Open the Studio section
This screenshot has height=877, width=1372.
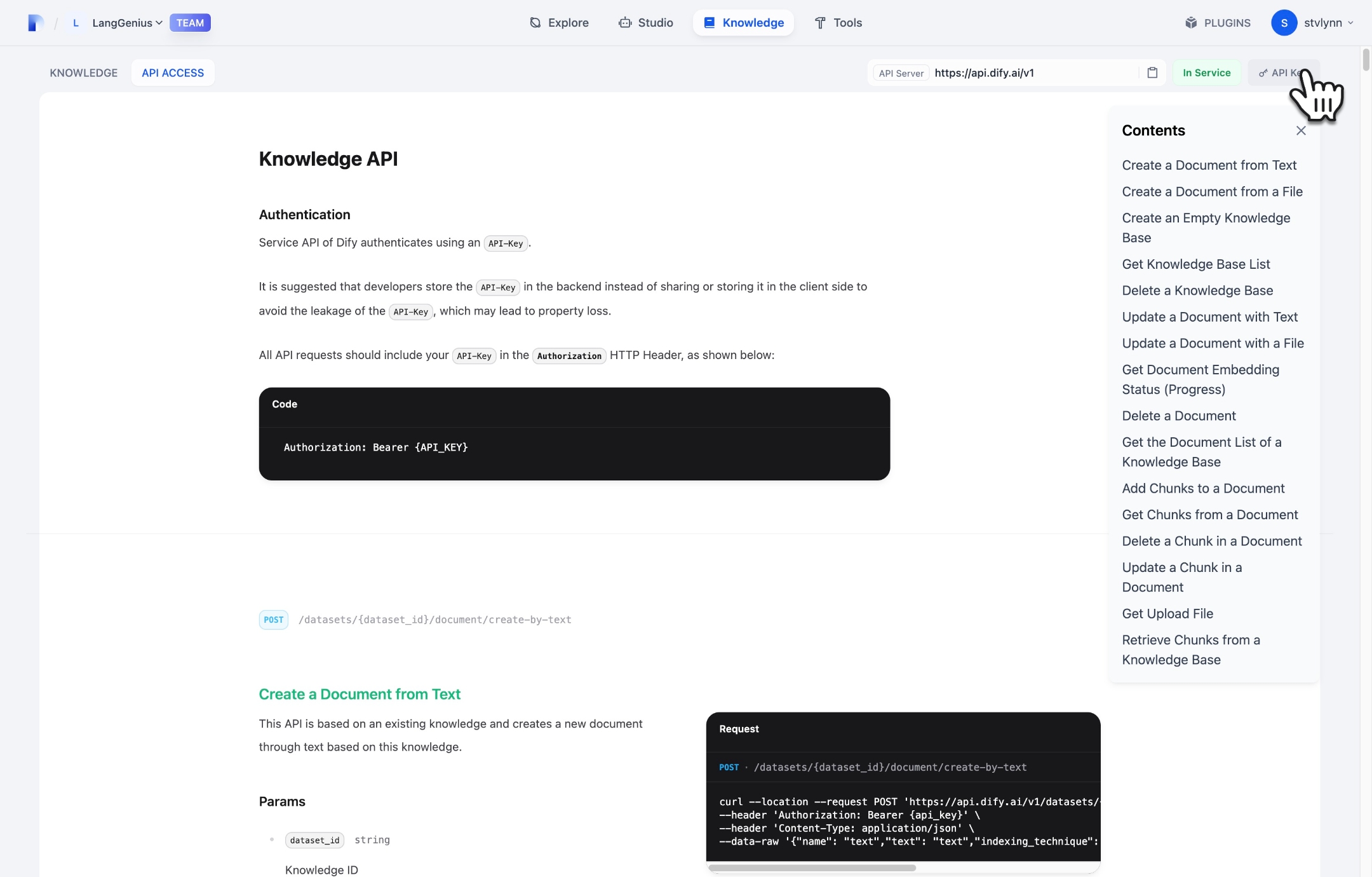(x=646, y=23)
